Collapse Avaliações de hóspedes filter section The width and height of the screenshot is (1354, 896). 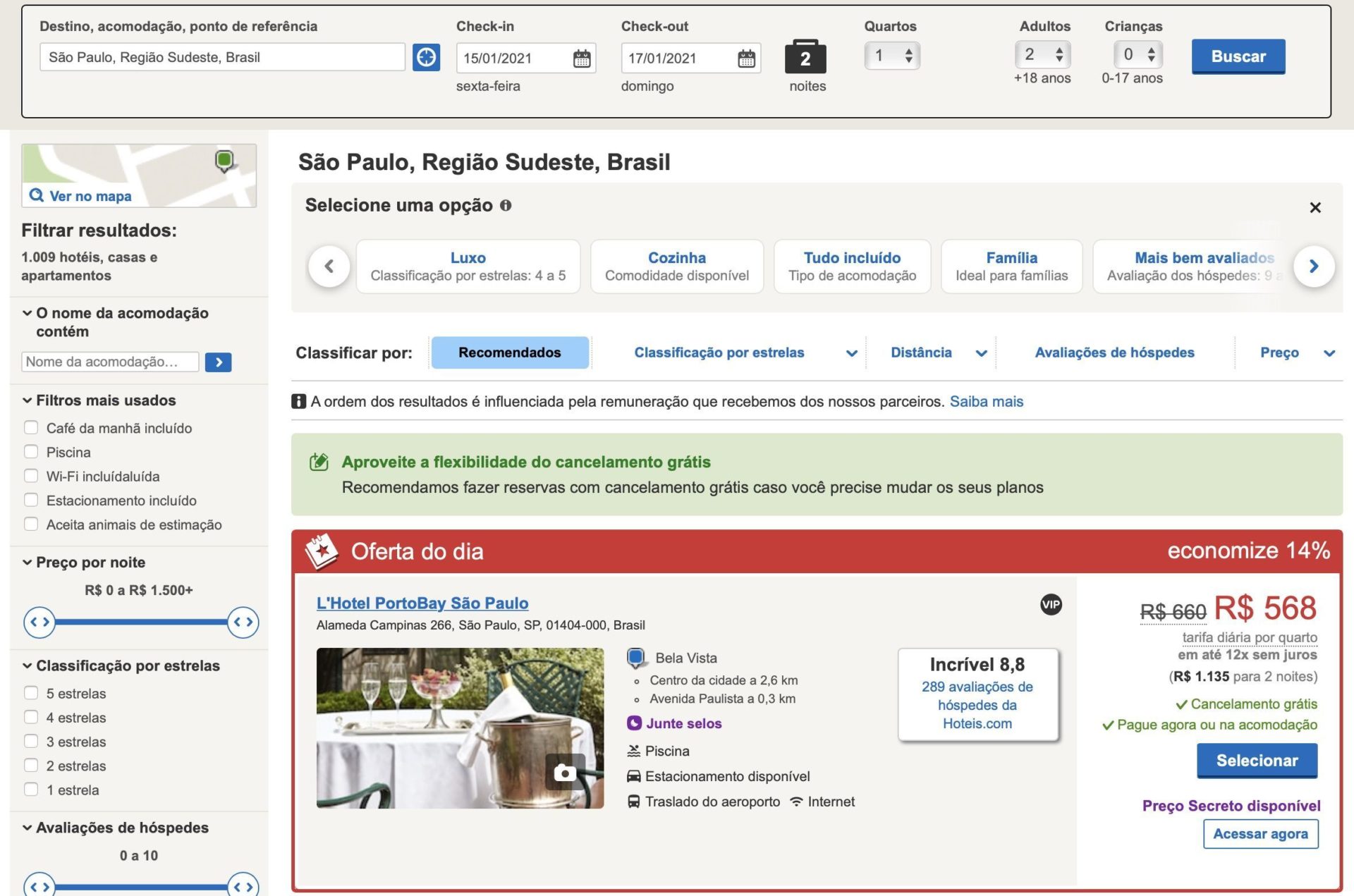[x=27, y=828]
